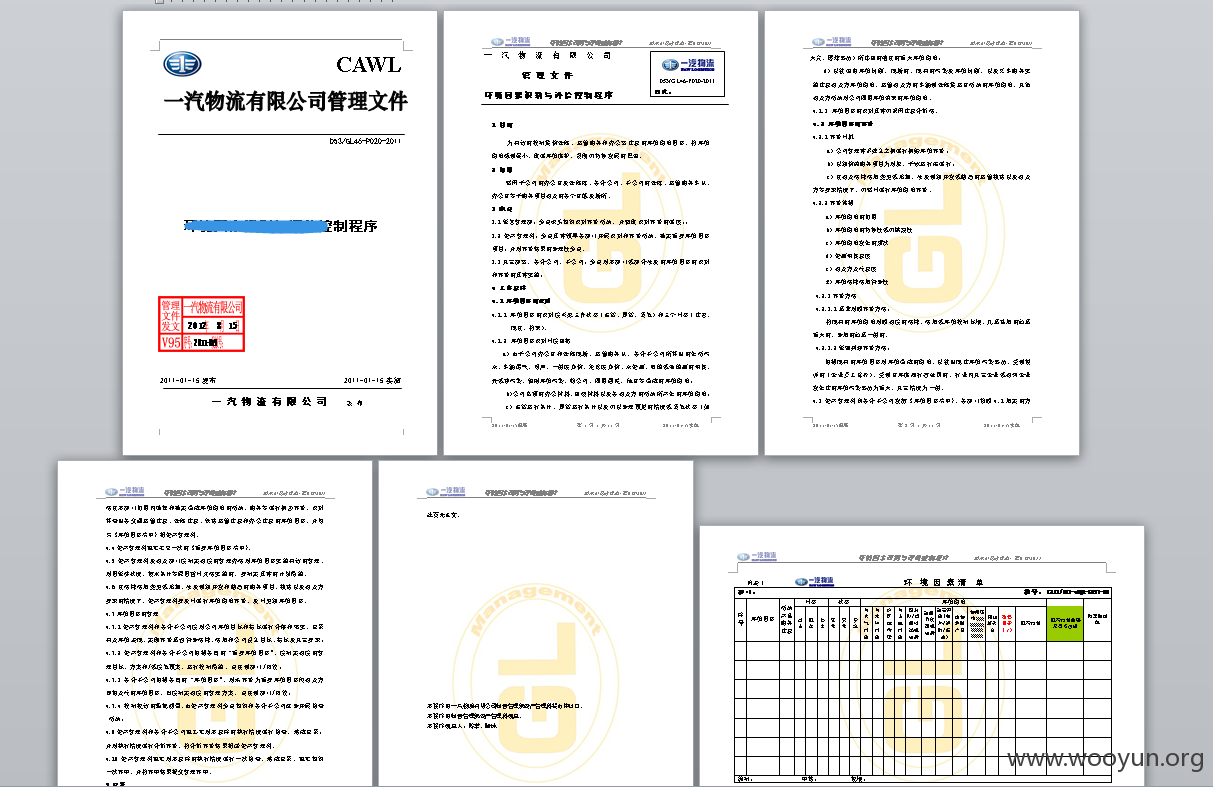Click the '管理文件' heading on page two
1213x787 pixels.
(x=547, y=75)
